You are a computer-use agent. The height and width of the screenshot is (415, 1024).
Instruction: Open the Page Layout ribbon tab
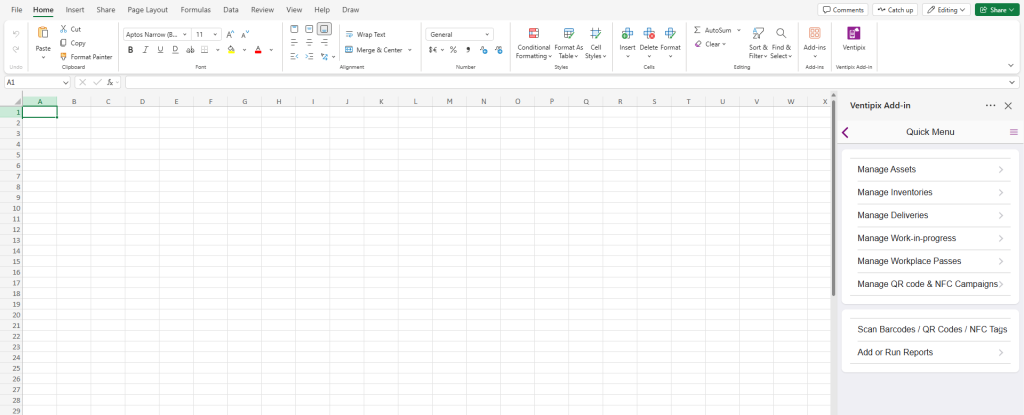148,9
